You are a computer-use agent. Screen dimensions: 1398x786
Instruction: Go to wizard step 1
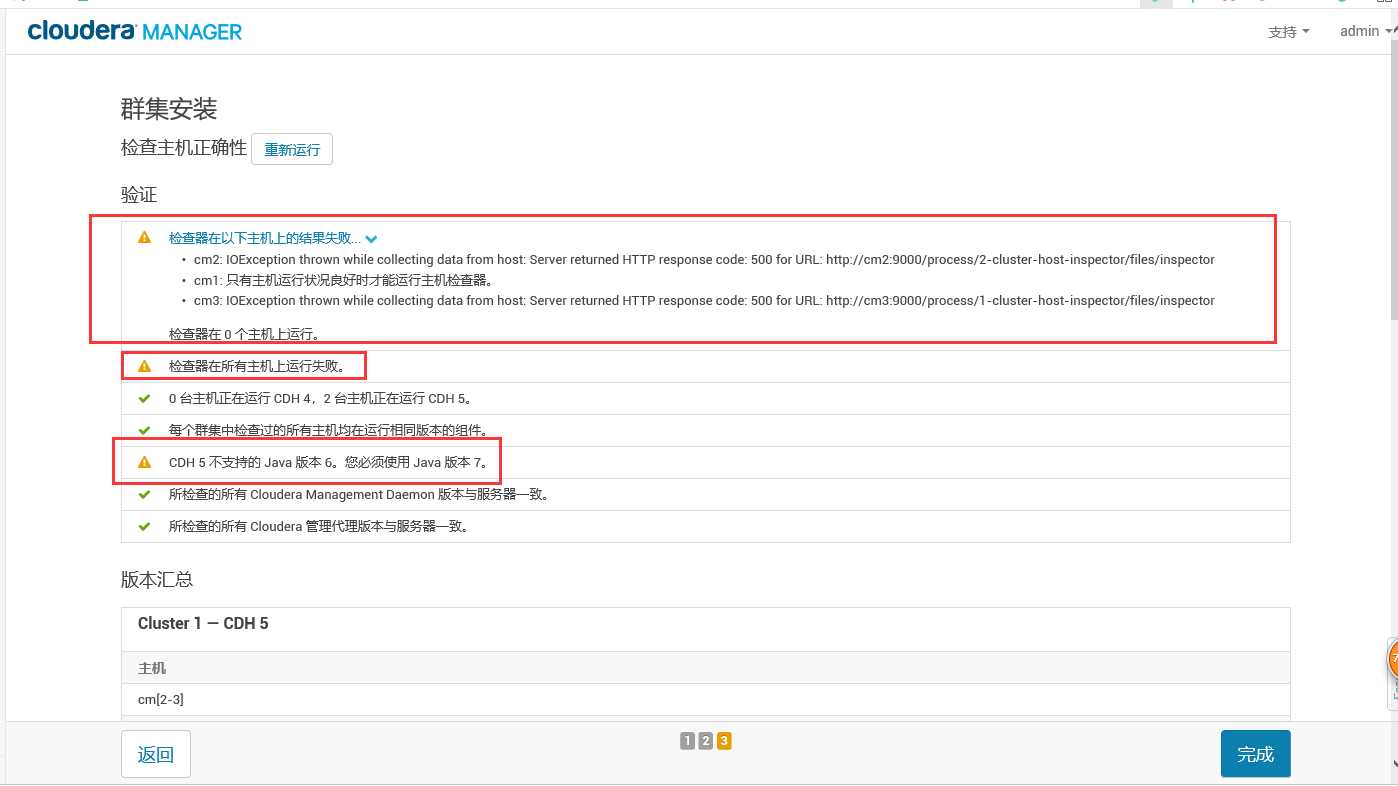pos(687,741)
